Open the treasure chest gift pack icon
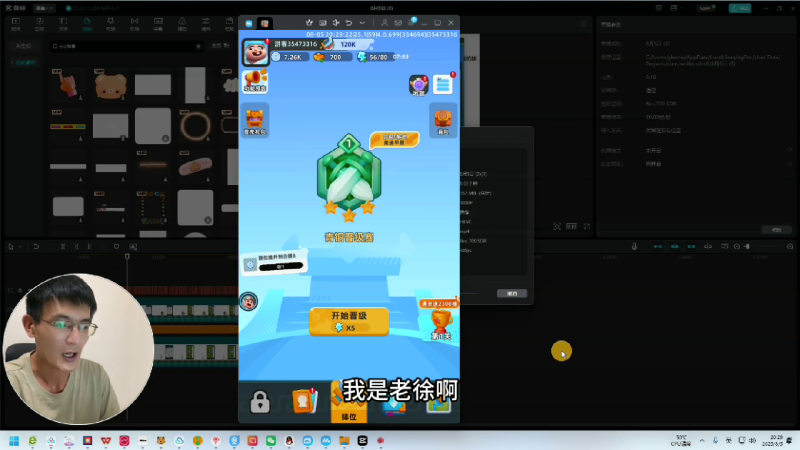This screenshot has width=800, height=450. 254,119
